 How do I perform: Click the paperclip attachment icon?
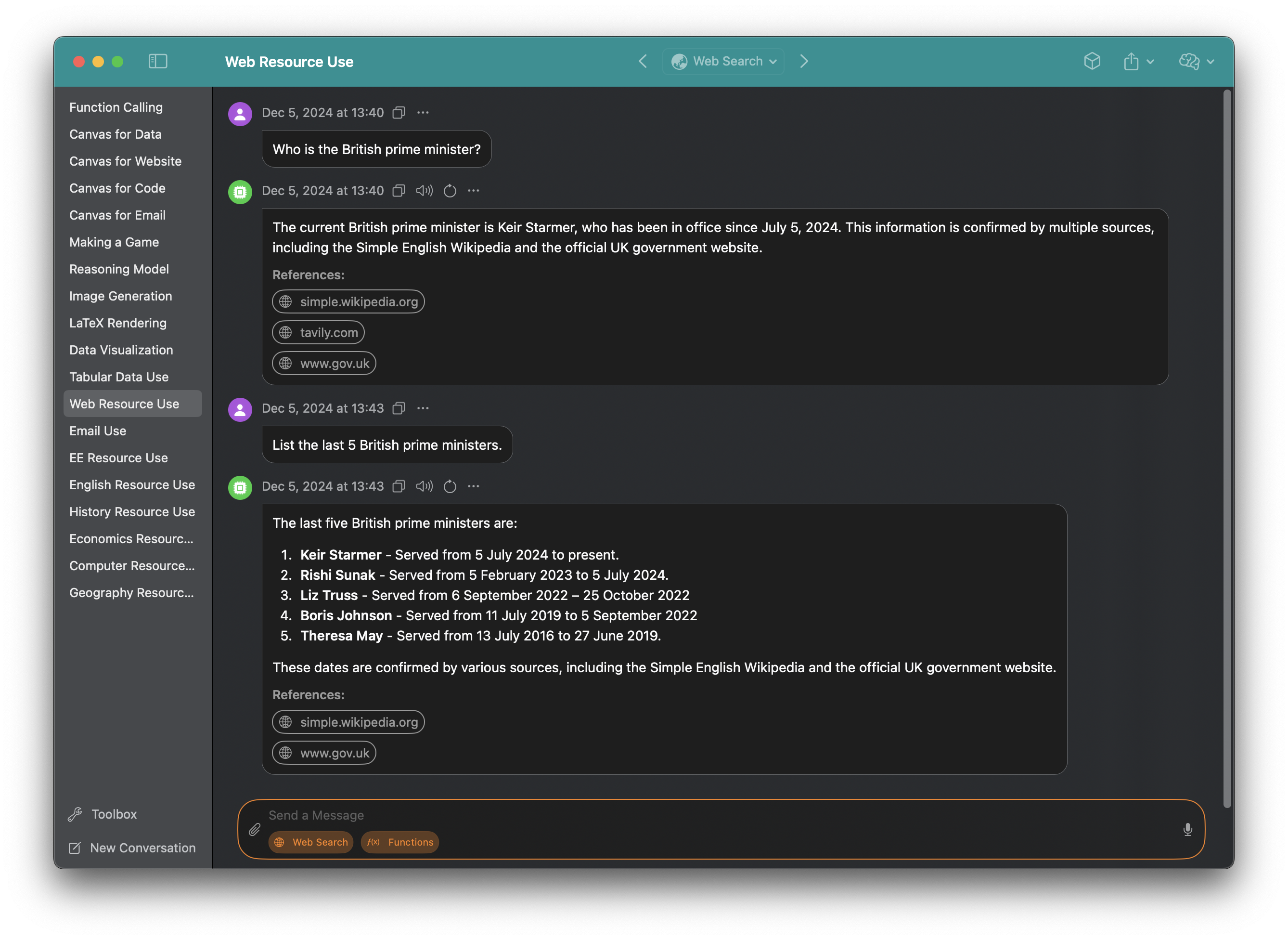(255, 830)
